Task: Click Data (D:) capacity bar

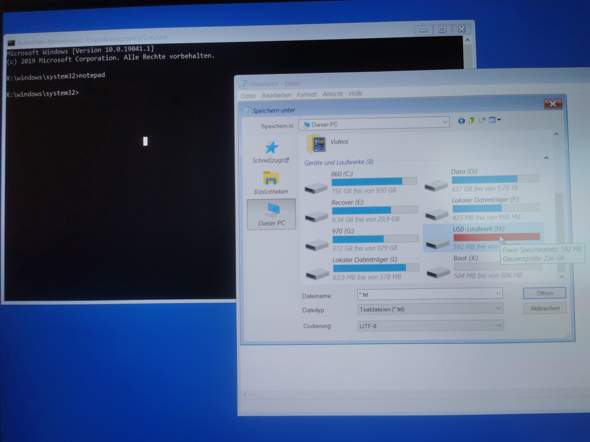Action: (495, 179)
